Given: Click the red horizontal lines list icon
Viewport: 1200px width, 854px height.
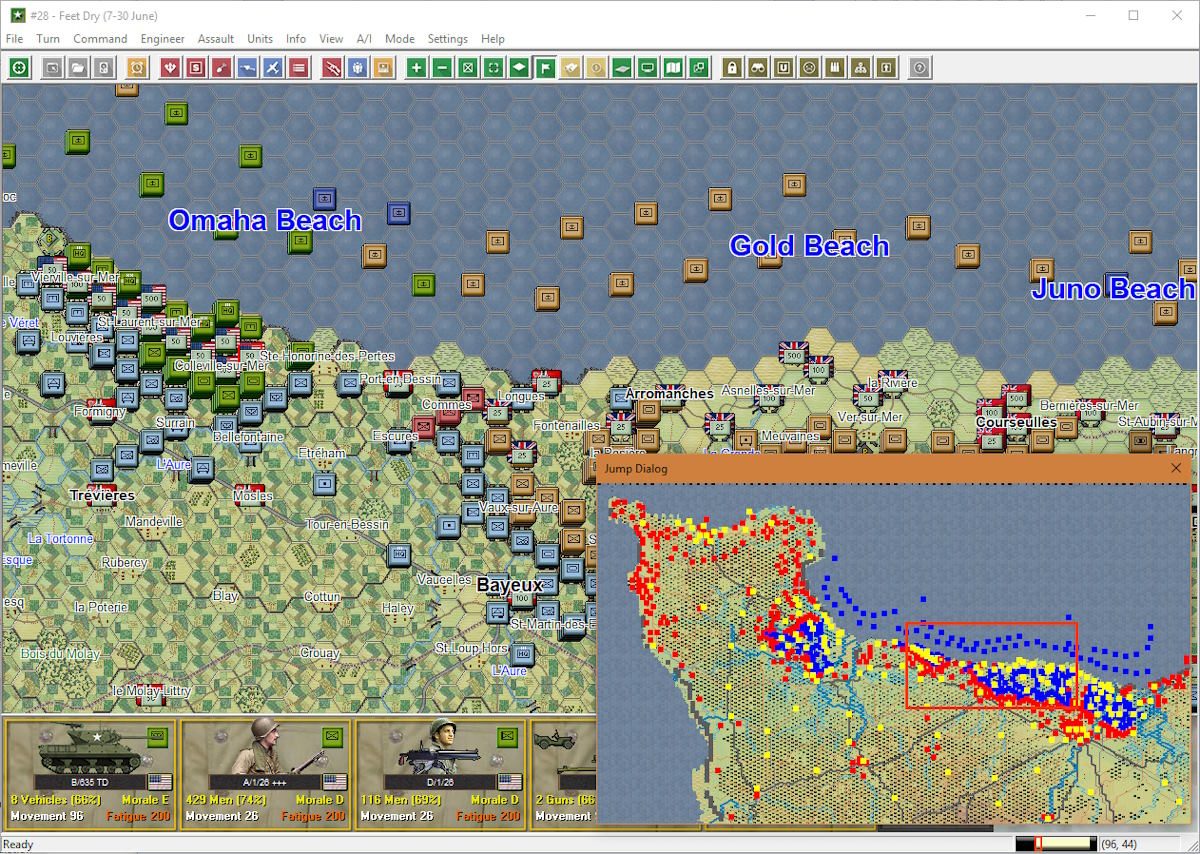Looking at the screenshot, I should 298,68.
